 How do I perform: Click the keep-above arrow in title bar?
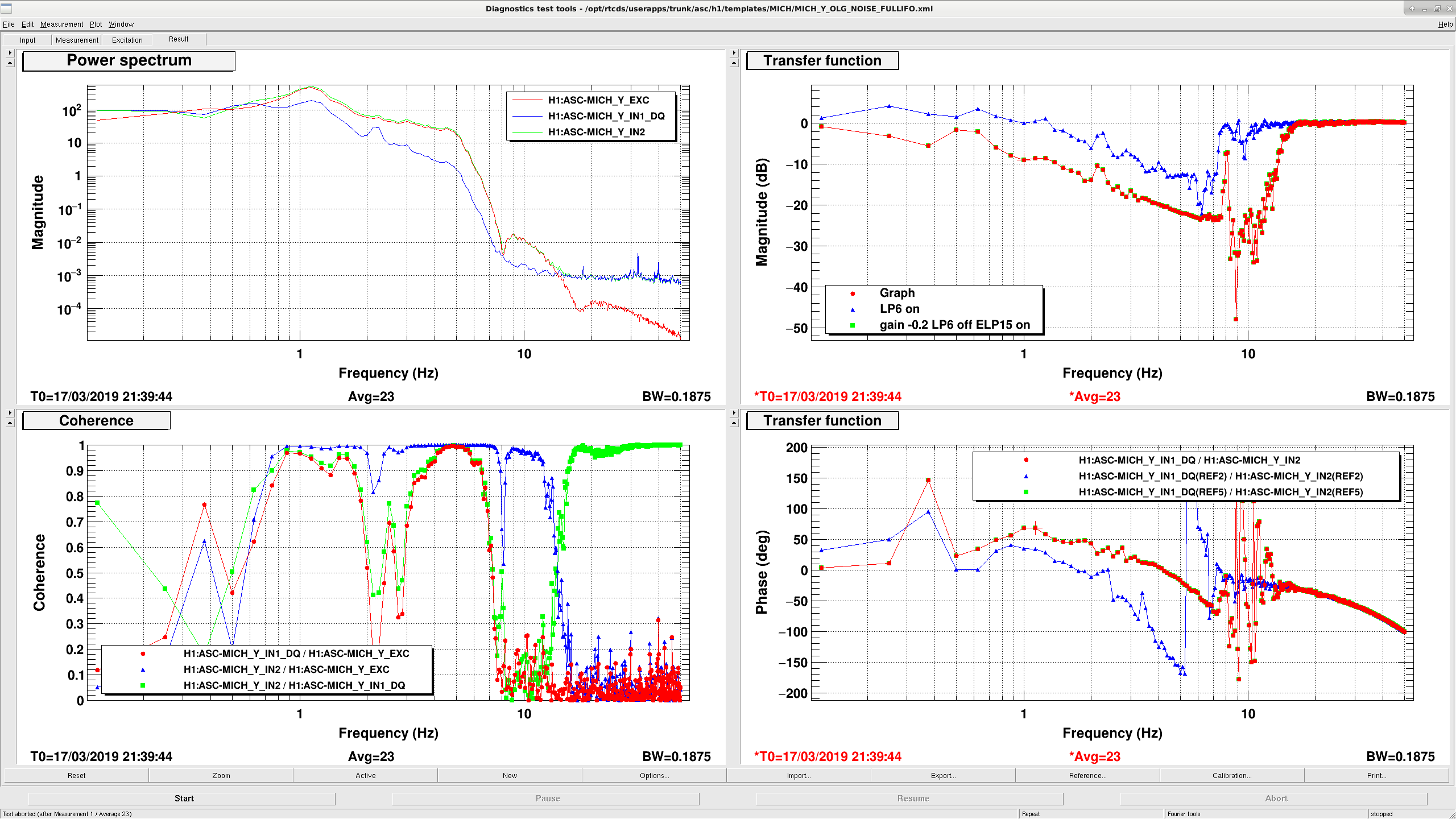[1412, 9]
